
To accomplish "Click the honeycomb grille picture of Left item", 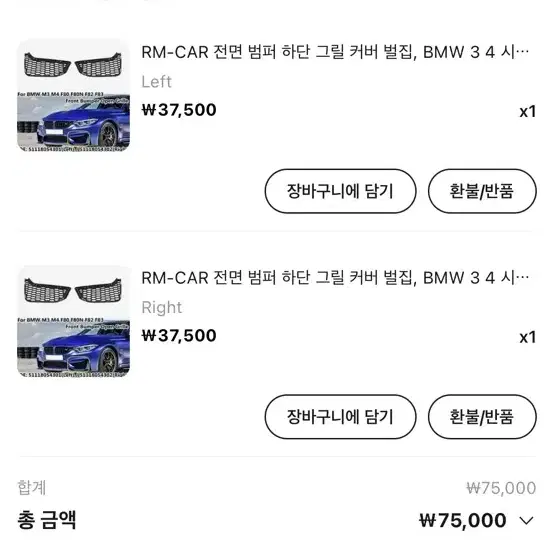I will click(73, 64).
